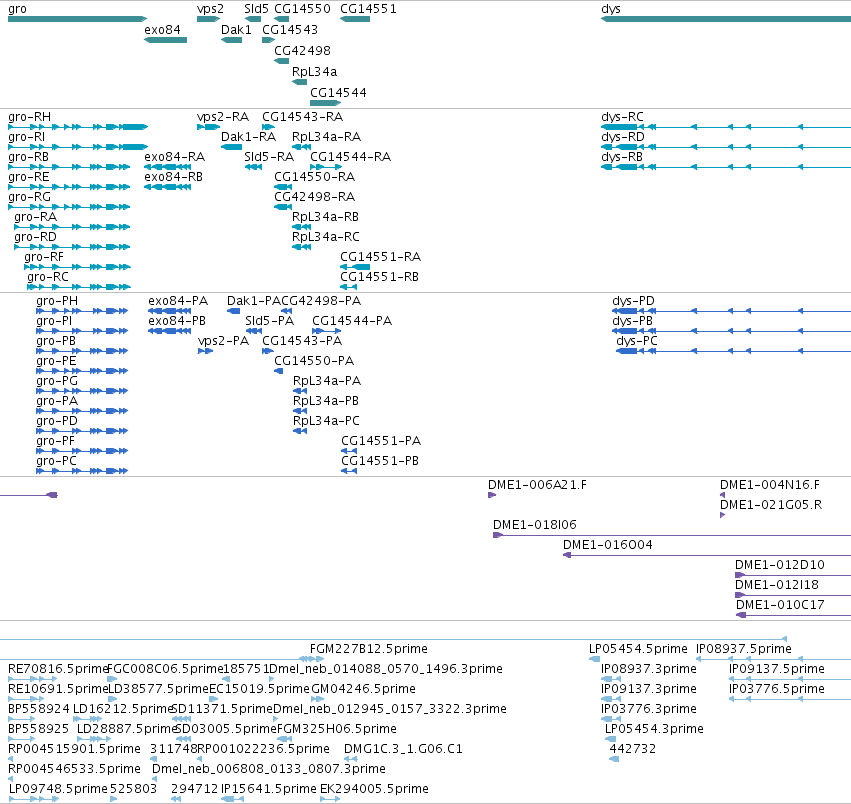The width and height of the screenshot is (851, 804).
Task: Select the Sld5-PA protein label
Action: coord(270,321)
